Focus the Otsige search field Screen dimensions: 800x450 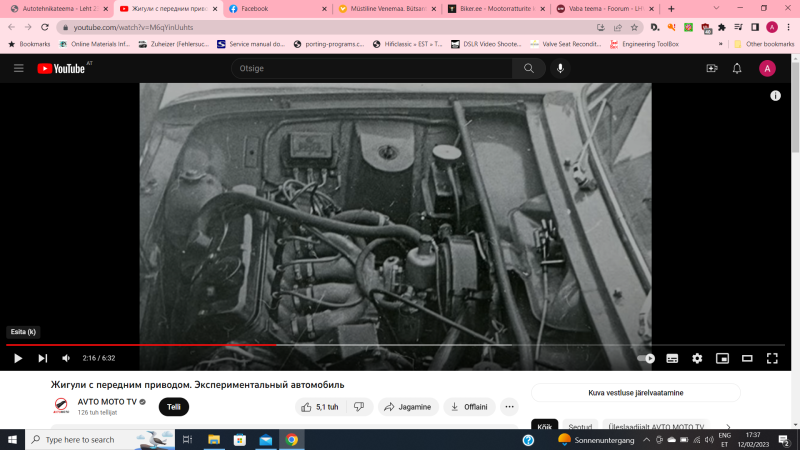[x=371, y=68]
